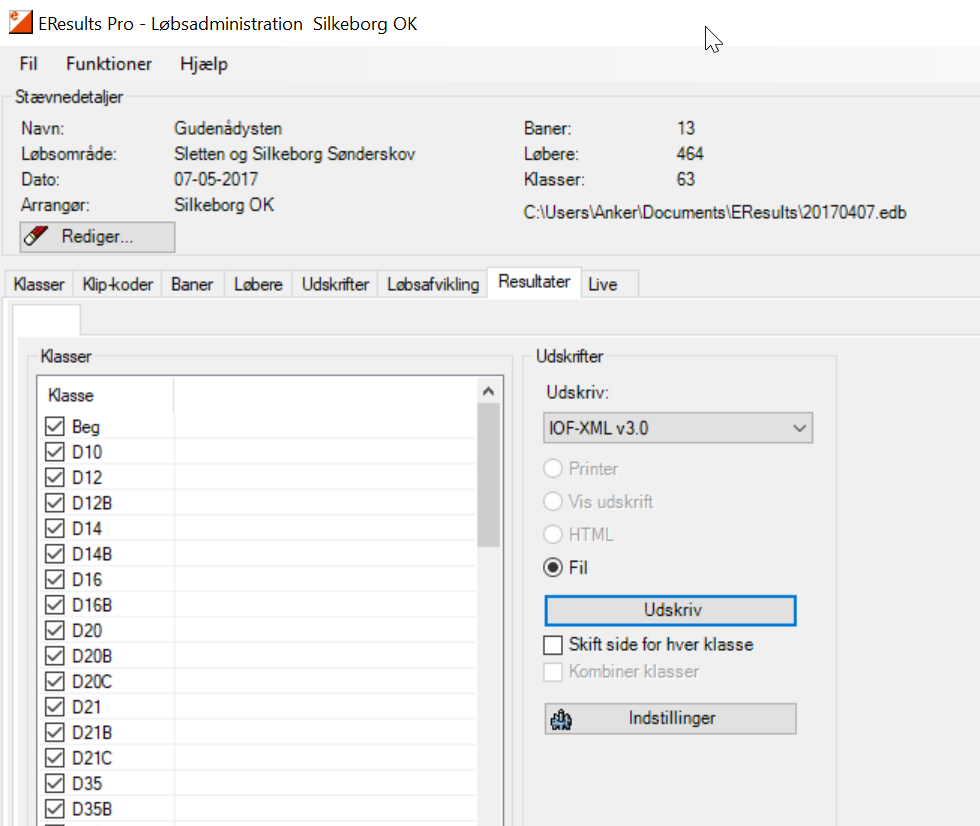Image resolution: width=980 pixels, height=826 pixels.
Task: Select the Fil radio button
Action: (x=553, y=568)
